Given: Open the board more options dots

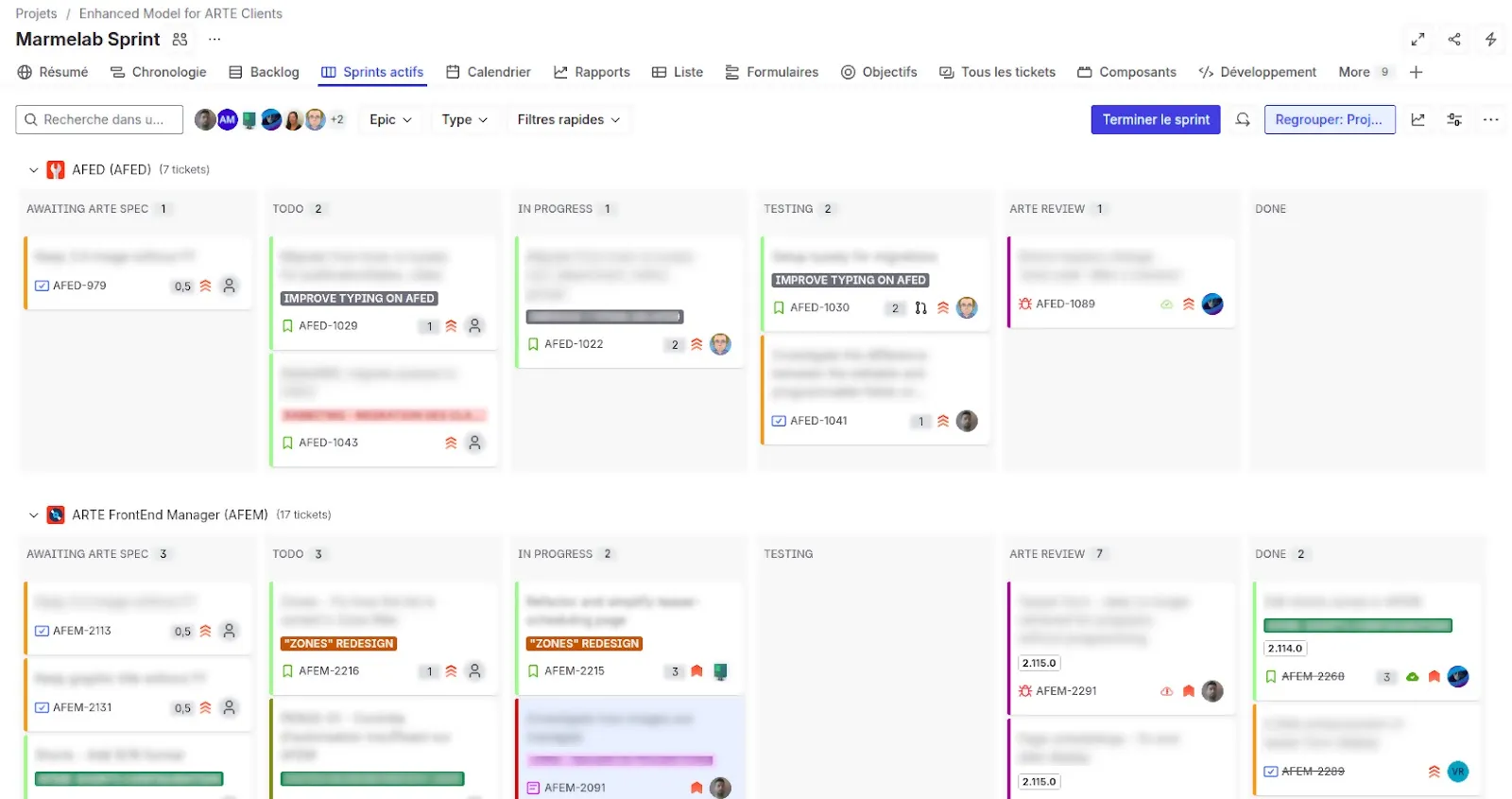Looking at the screenshot, I should click(1490, 119).
